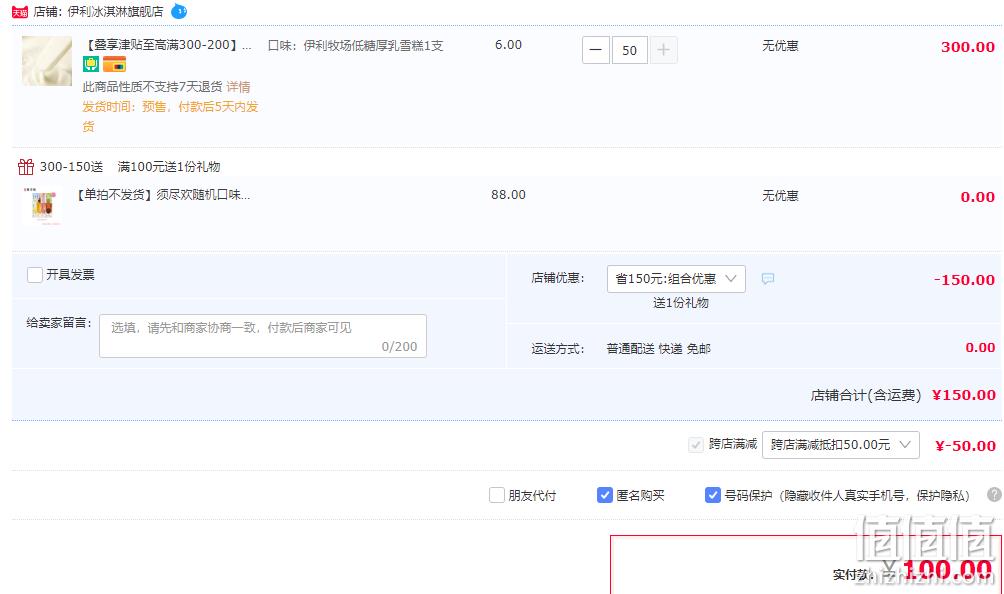Increase quantity with the plus button
This screenshot has width=1004, height=594.
click(x=663, y=50)
